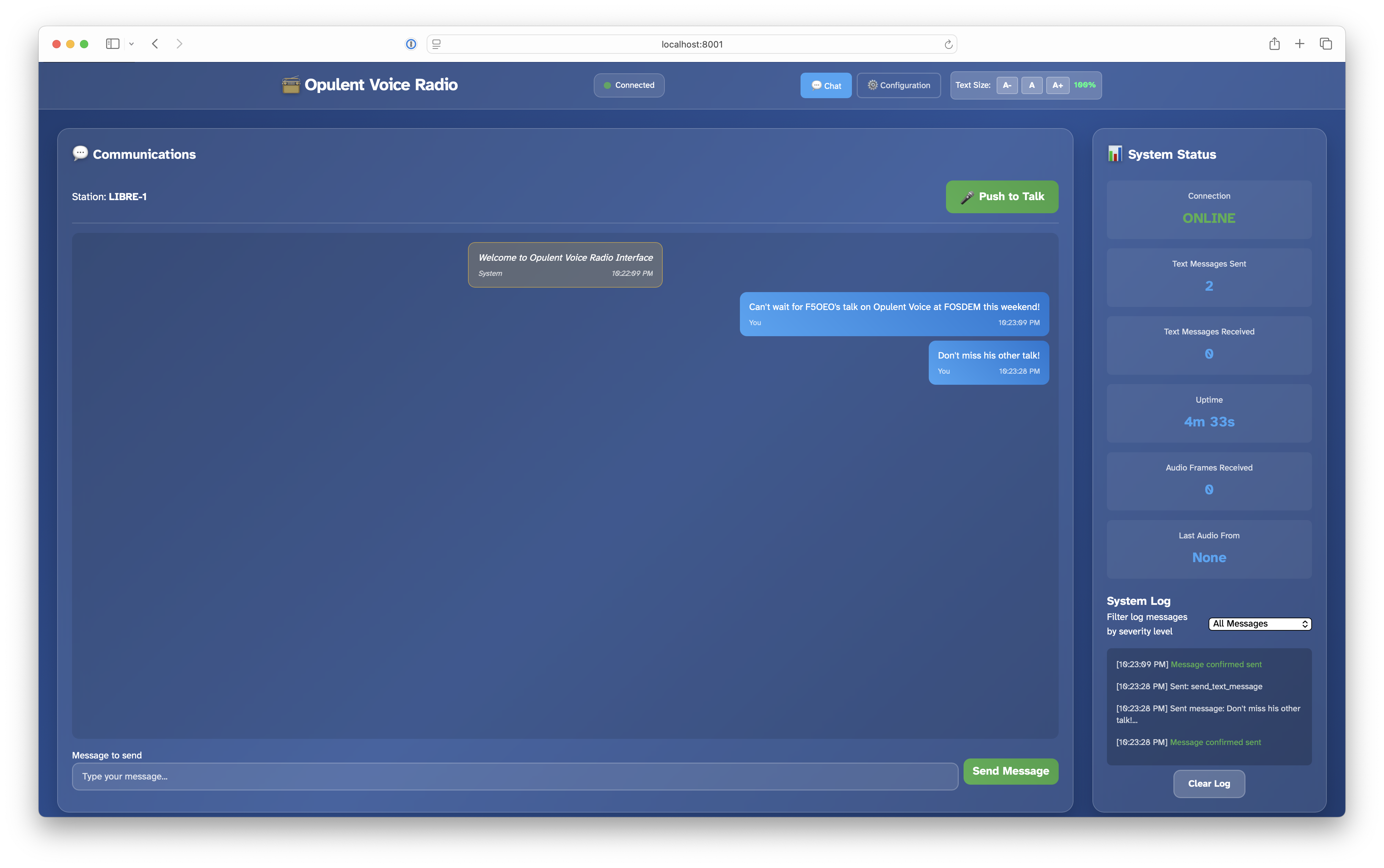The height and width of the screenshot is (868, 1384).
Task: Click the green Connected status indicator dot
Action: [607, 85]
